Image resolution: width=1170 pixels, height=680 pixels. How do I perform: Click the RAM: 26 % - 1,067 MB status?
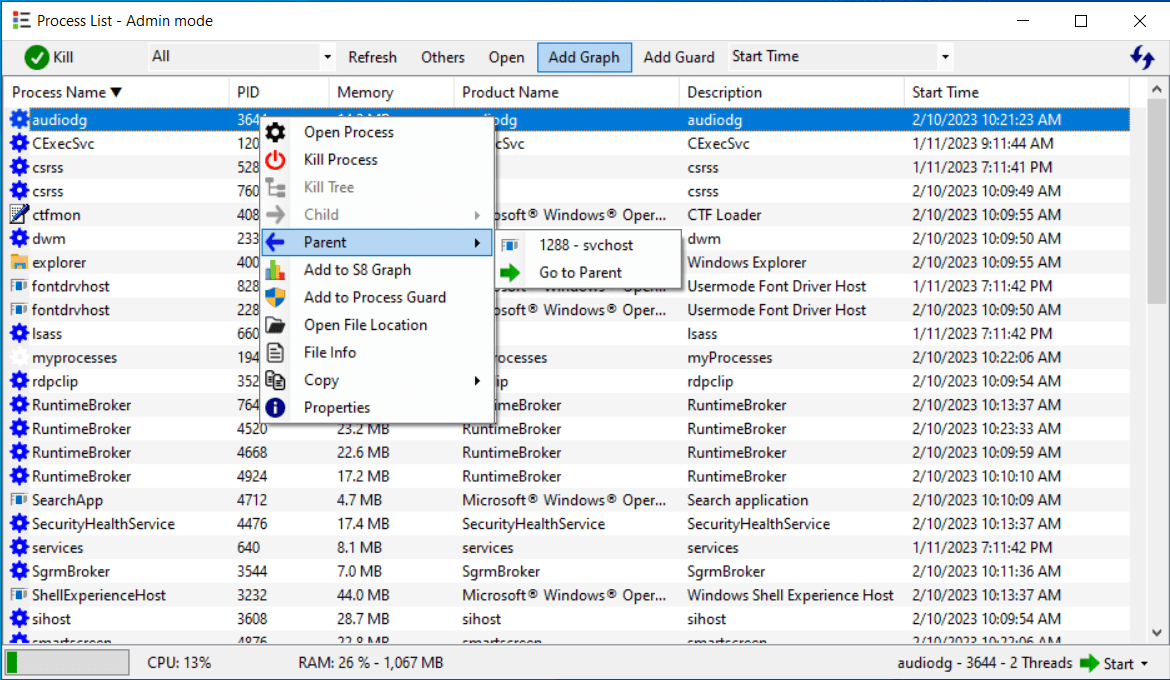(371, 663)
